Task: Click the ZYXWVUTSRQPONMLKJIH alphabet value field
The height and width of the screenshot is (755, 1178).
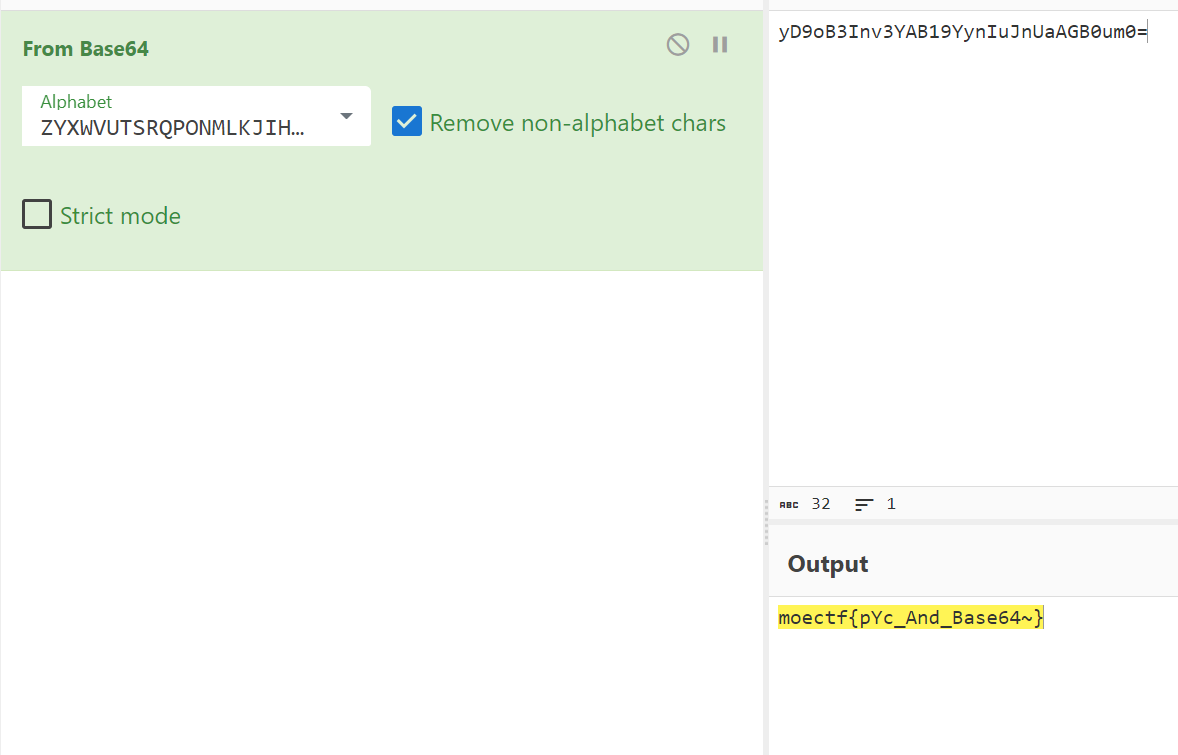Action: pos(172,128)
